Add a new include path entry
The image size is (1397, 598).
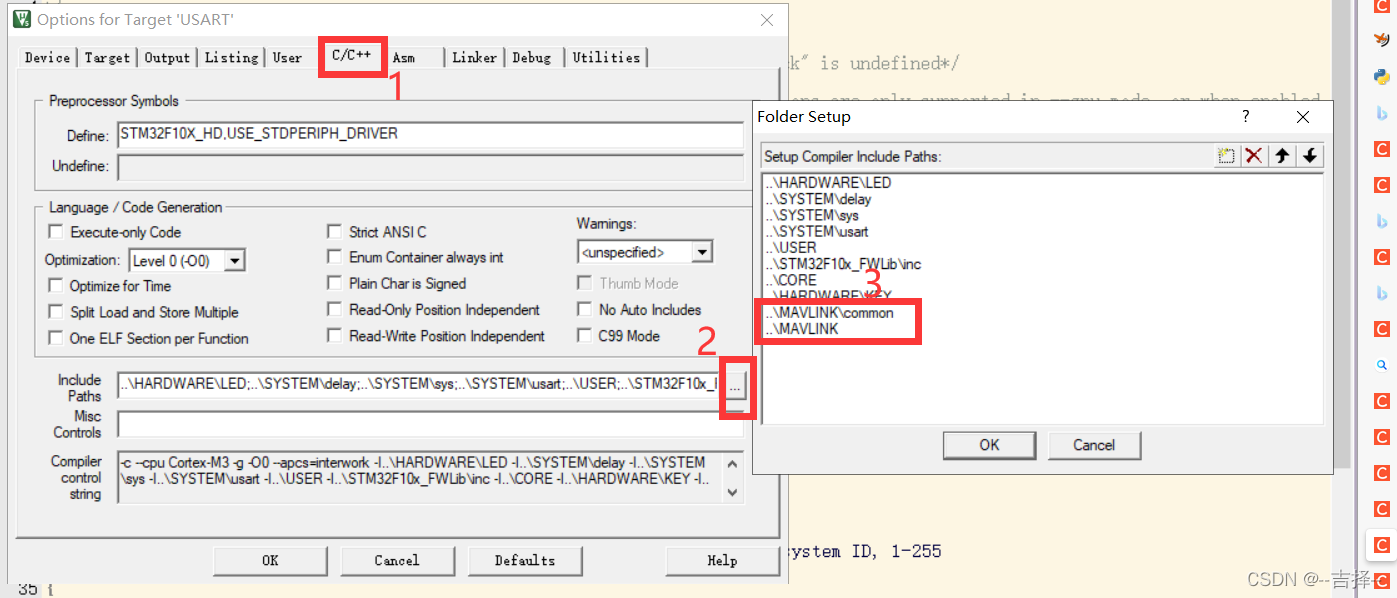click(x=1226, y=156)
